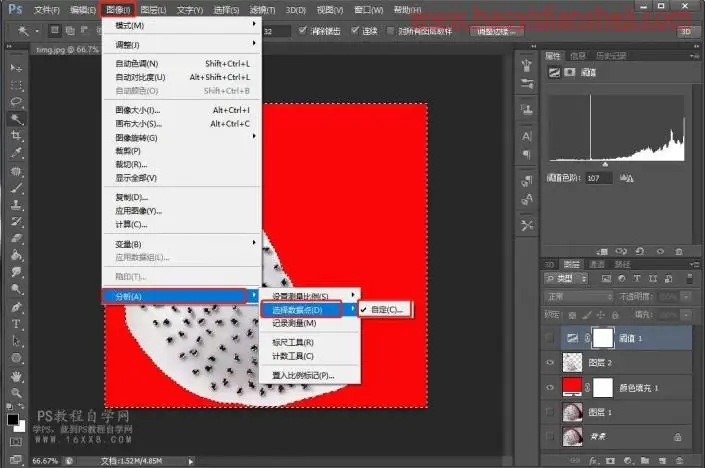Open layer filter 类型 dropdown
Image resolution: width=705 pixels, height=468 pixels.
pyautogui.click(x=566, y=279)
